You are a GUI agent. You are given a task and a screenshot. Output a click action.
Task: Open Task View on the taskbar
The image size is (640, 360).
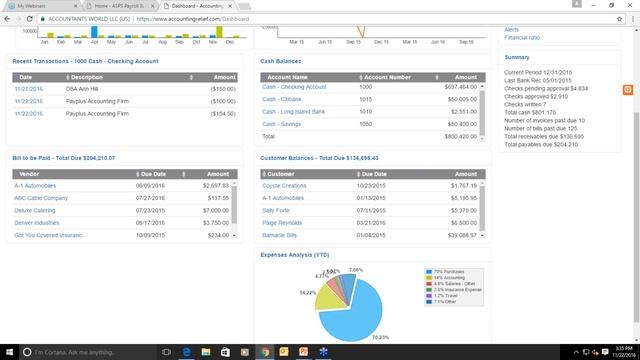[x=166, y=352]
